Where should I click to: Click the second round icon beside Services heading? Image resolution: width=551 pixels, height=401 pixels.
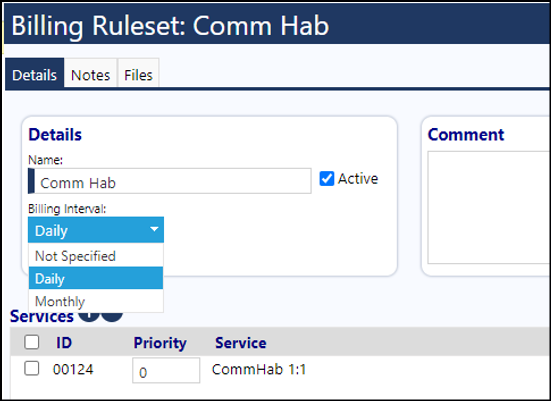pyautogui.click(x=112, y=316)
